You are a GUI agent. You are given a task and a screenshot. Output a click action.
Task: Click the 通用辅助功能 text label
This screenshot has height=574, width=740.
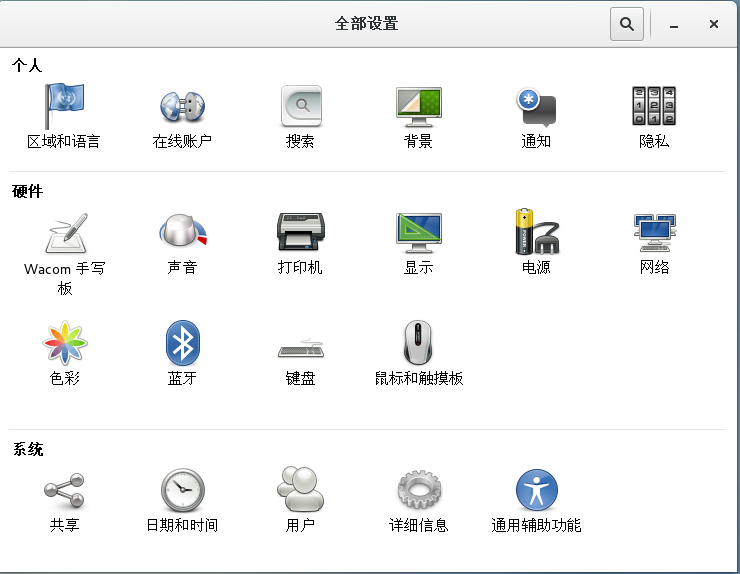[536, 525]
